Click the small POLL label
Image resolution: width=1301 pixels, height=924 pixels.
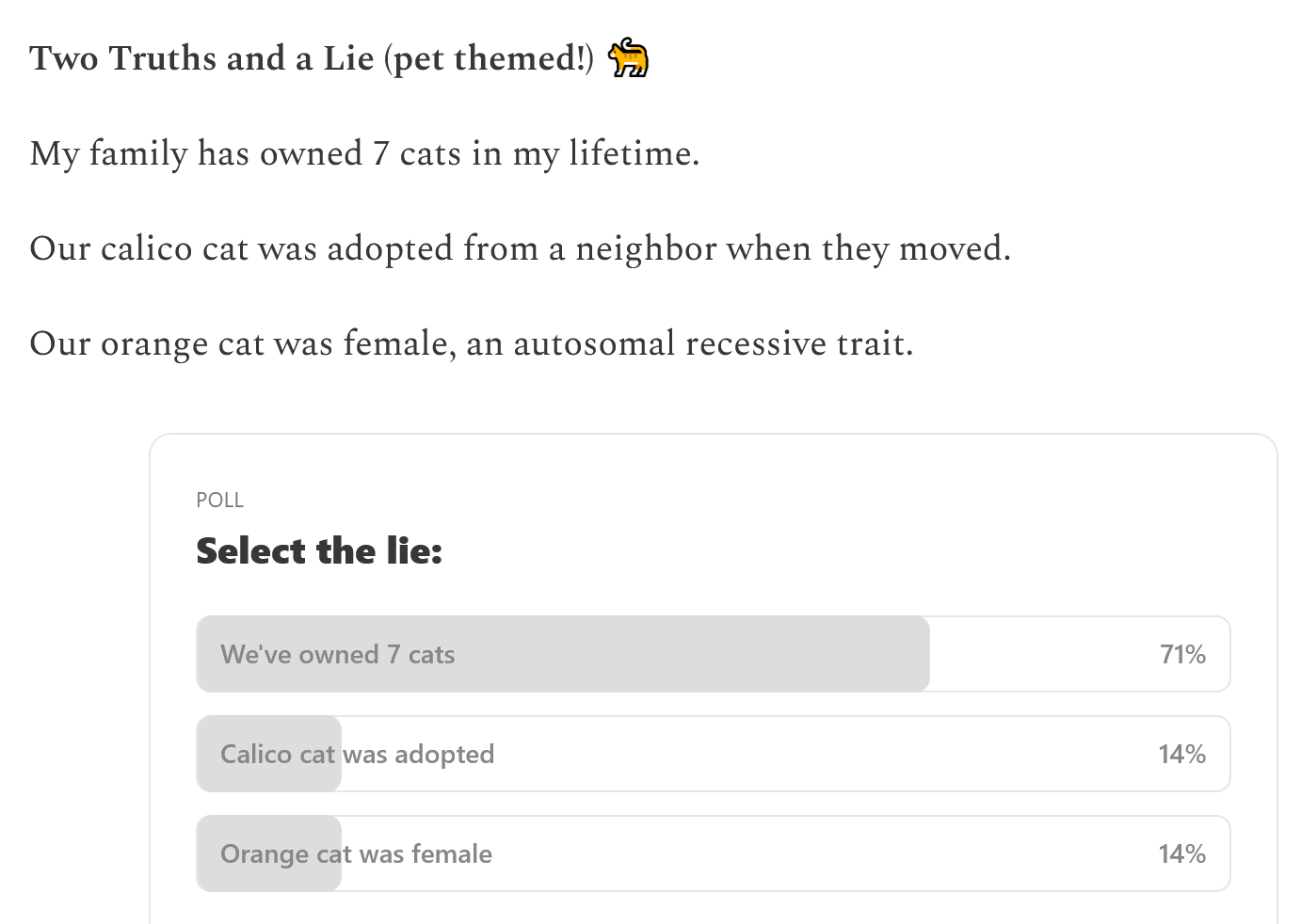pos(219,500)
